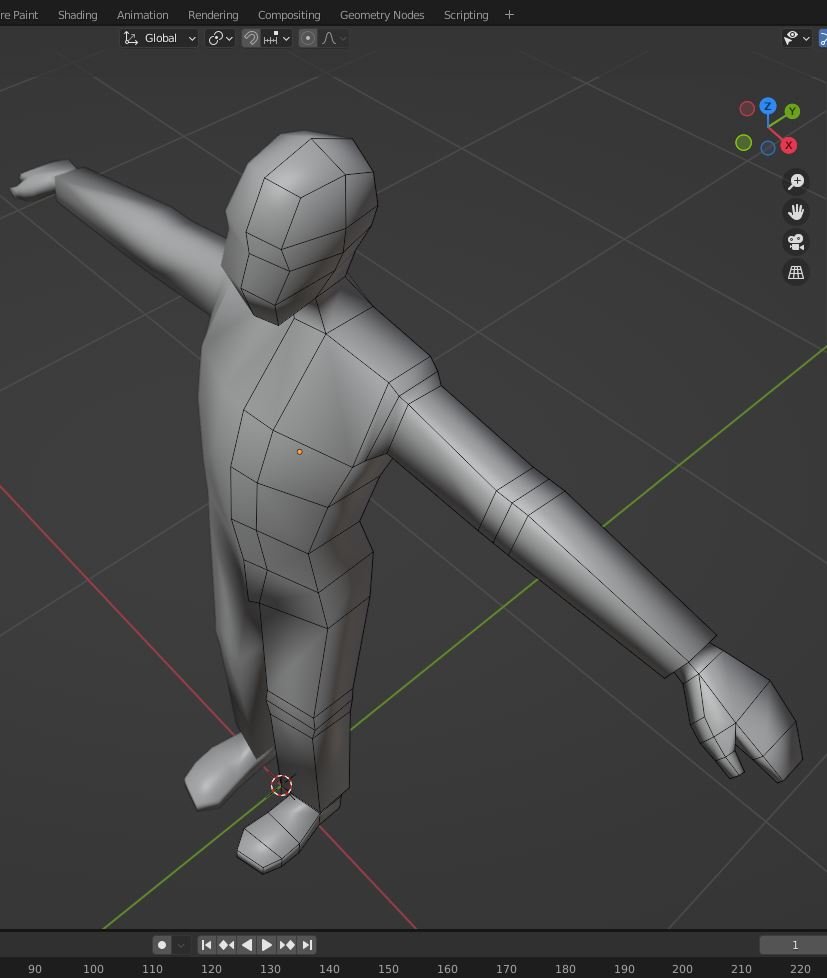Switch to the Compositing workspace tab

[289, 15]
